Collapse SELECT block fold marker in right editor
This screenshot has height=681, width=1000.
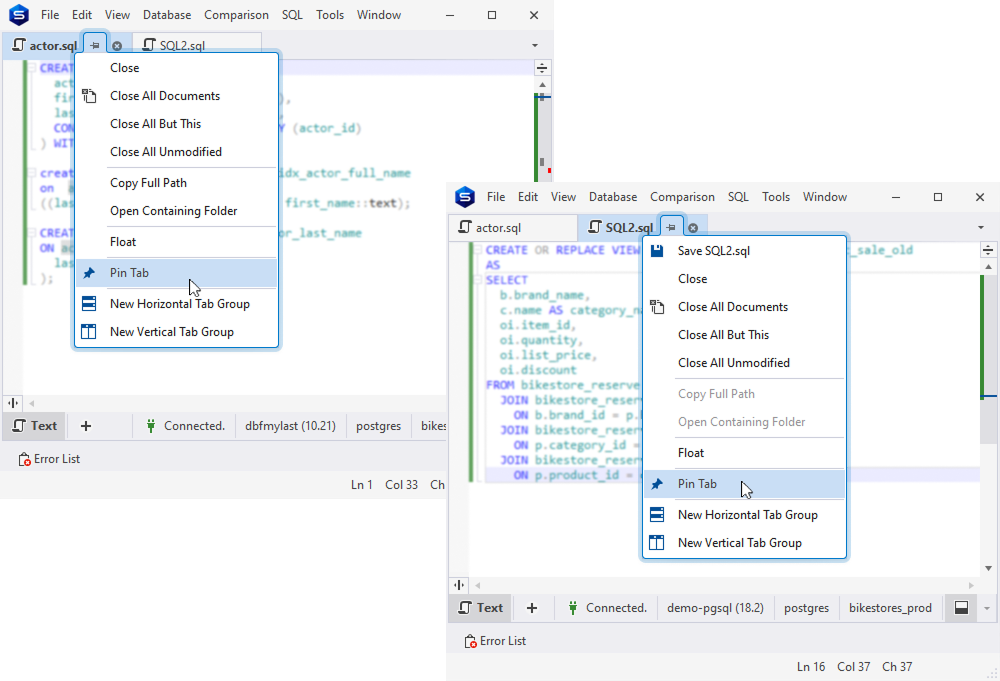click(477, 280)
